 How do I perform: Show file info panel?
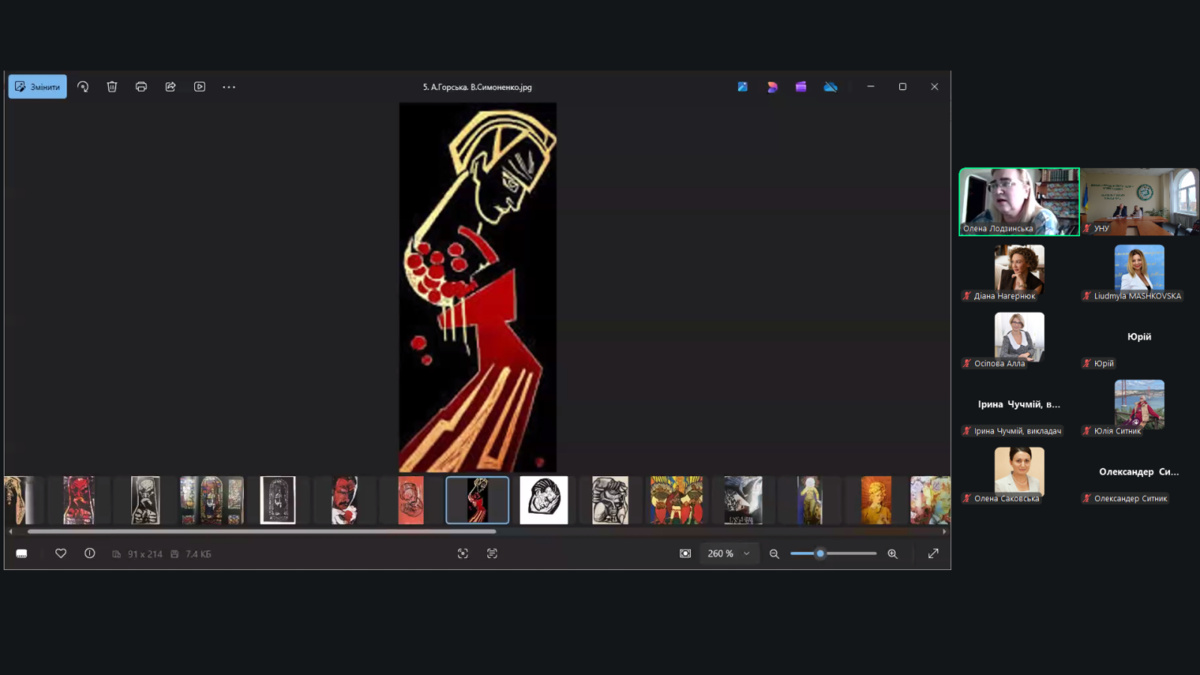(x=90, y=554)
